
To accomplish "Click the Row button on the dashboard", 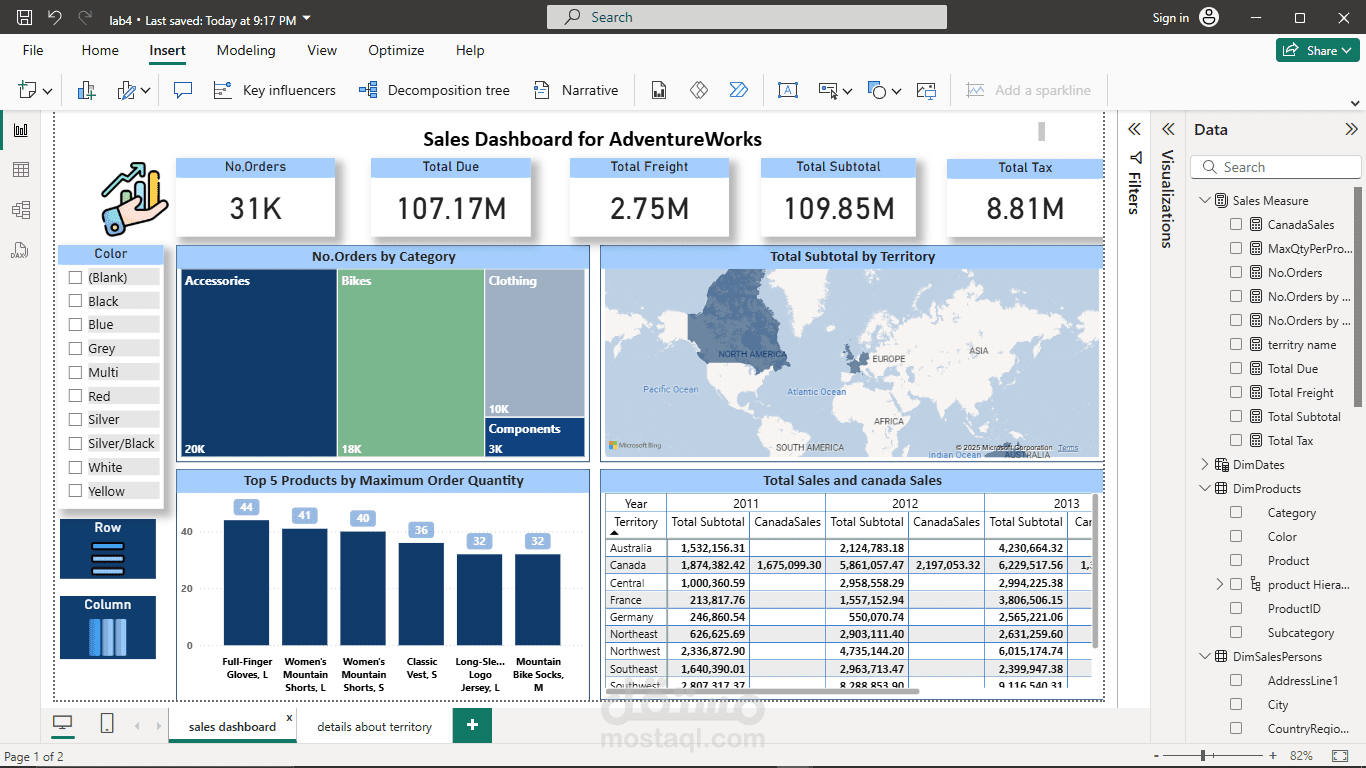I will (108, 549).
